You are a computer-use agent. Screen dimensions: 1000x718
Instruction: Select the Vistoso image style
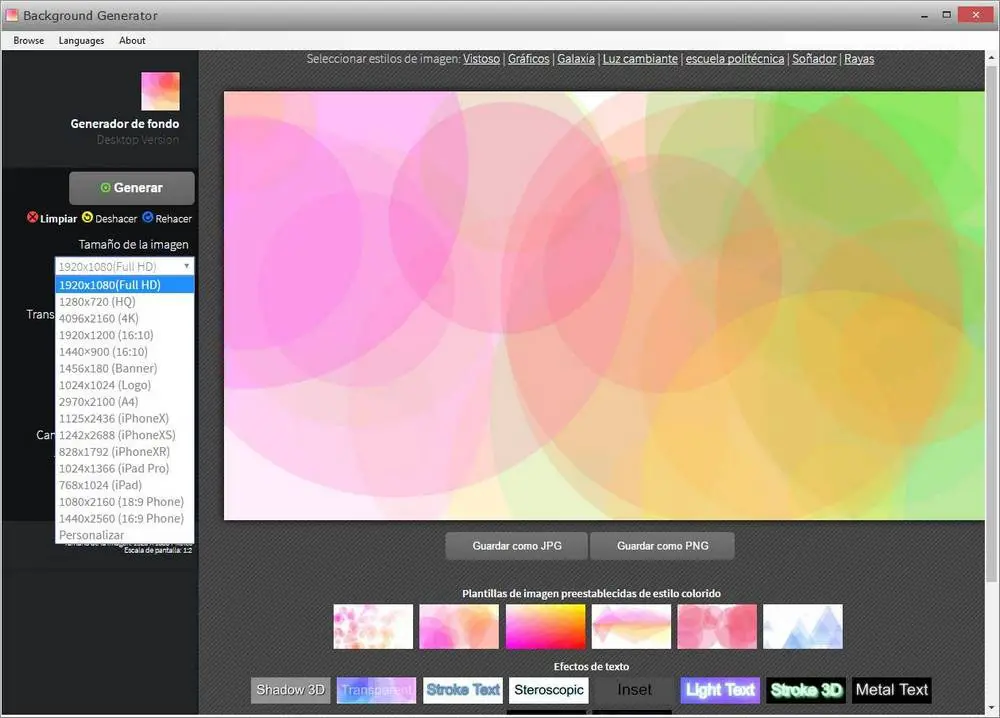482,59
